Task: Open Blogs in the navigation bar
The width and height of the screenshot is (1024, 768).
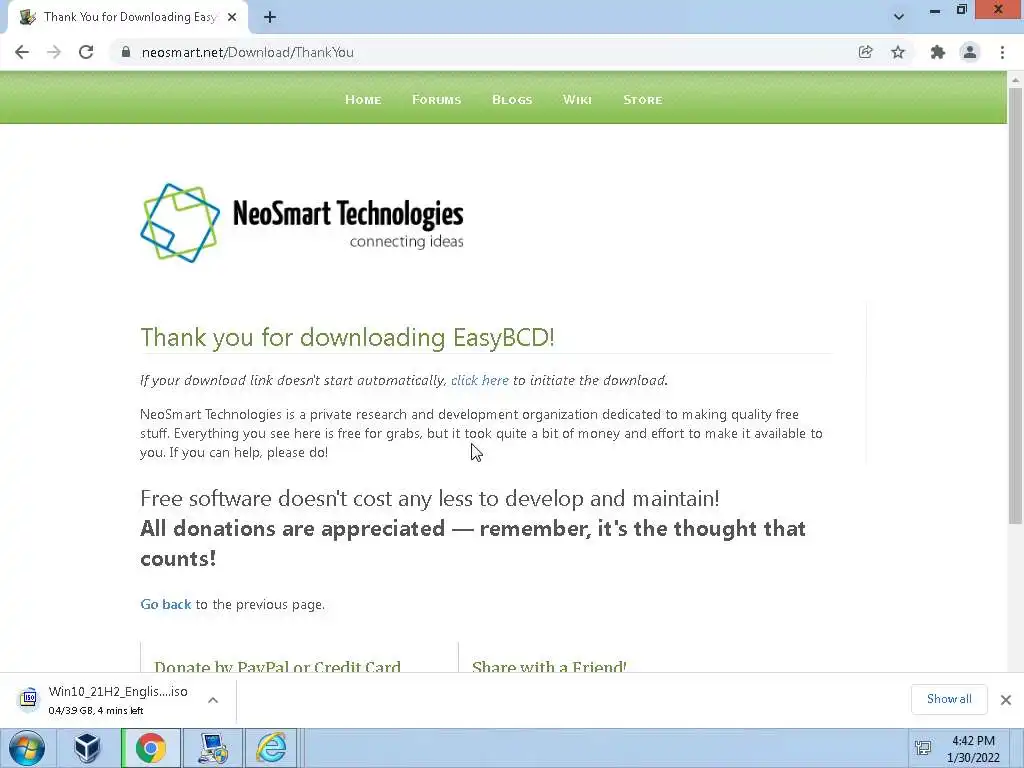Action: tap(512, 100)
